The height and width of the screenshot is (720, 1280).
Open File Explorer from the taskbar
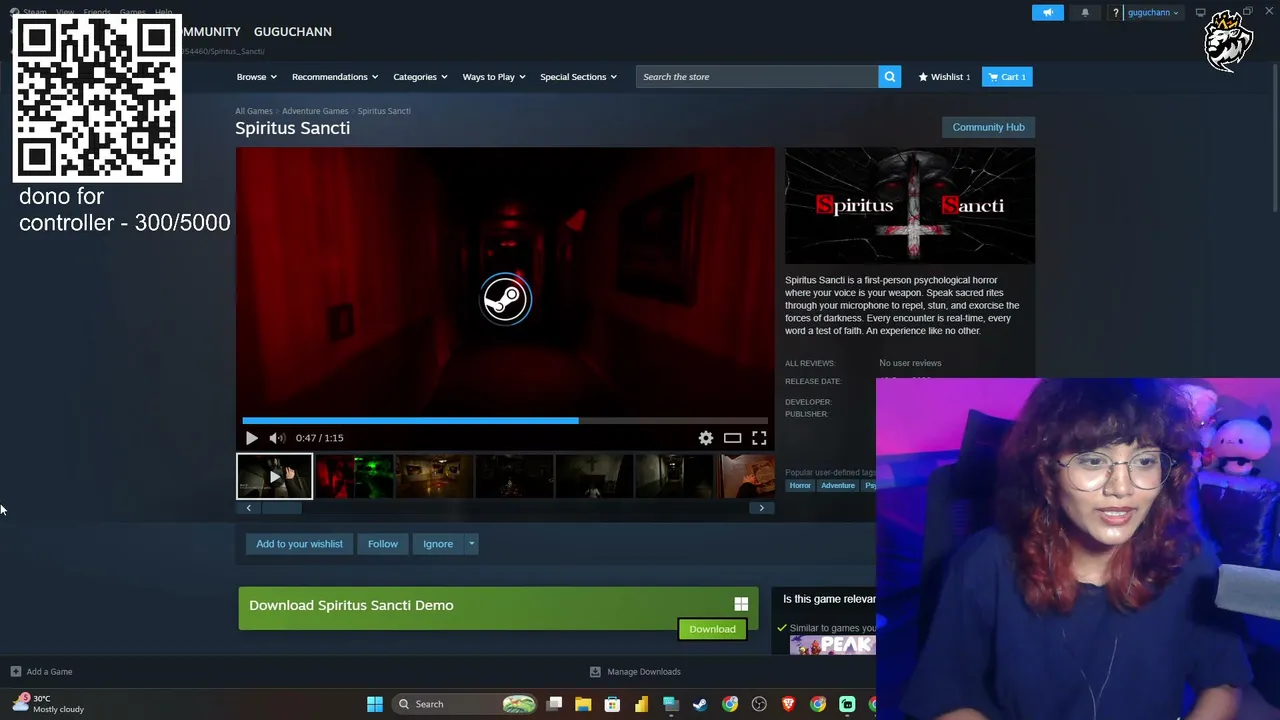coord(583,704)
